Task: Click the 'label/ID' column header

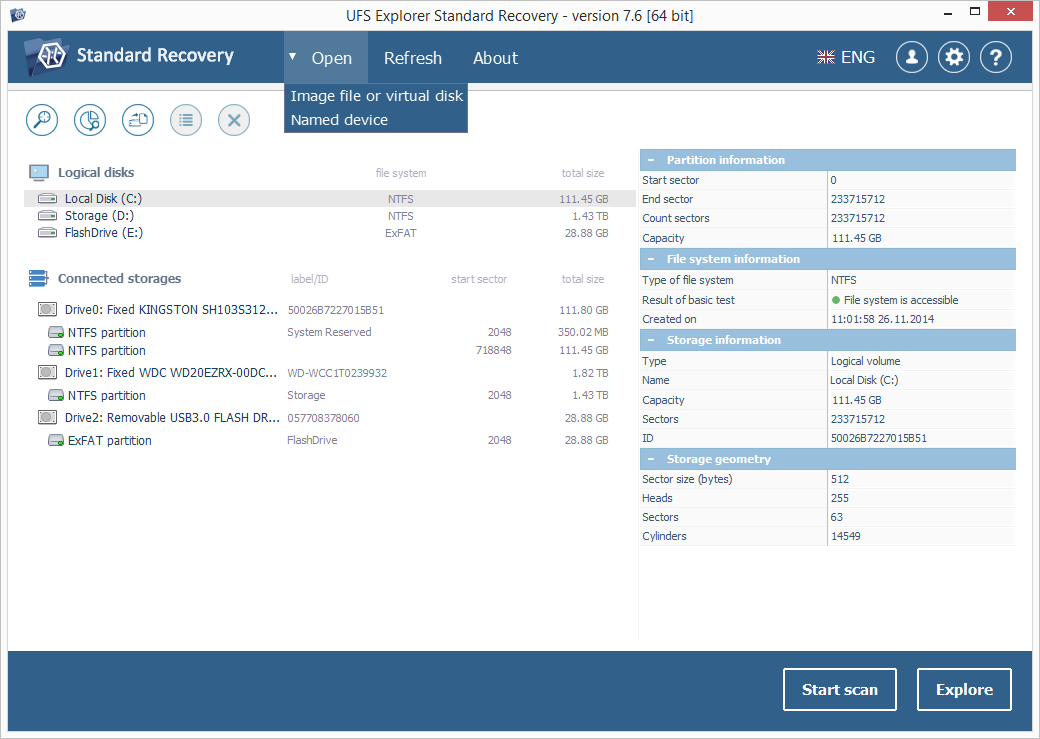Action: point(309,279)
